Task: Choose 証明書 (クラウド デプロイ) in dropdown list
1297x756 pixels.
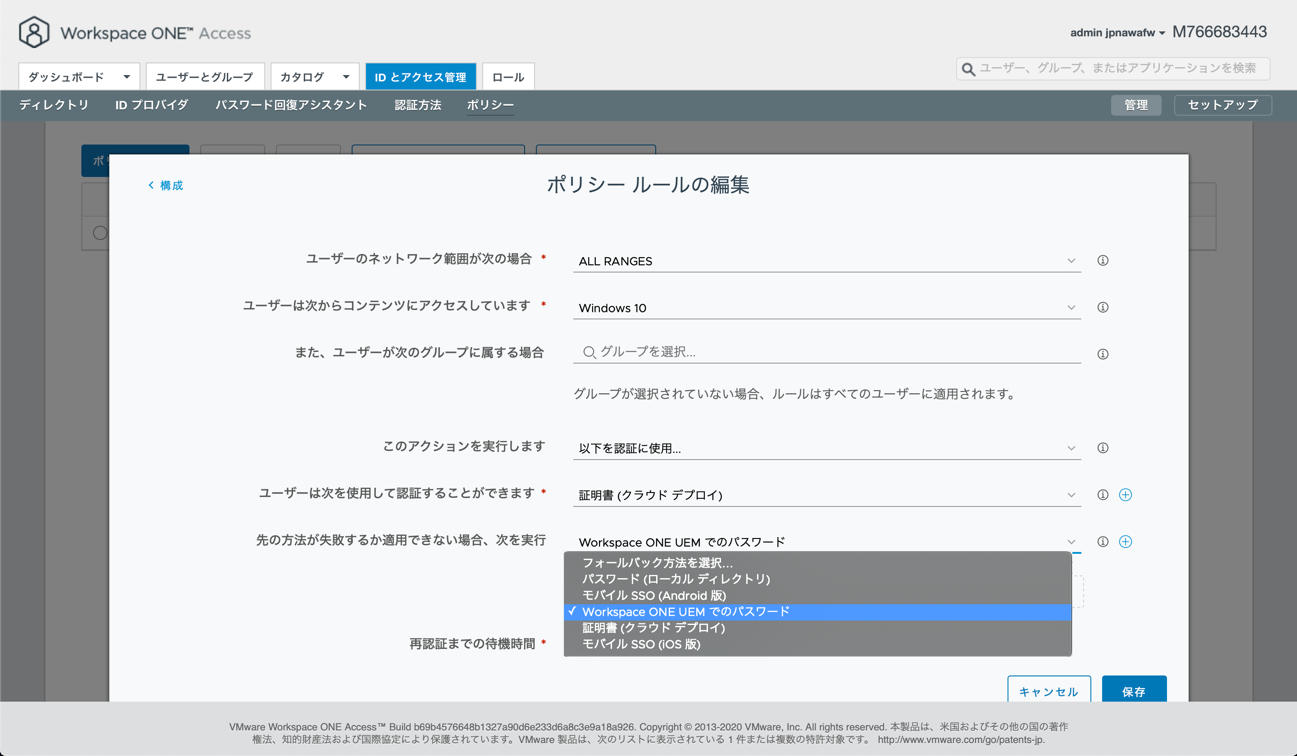Action: (818, 628)
